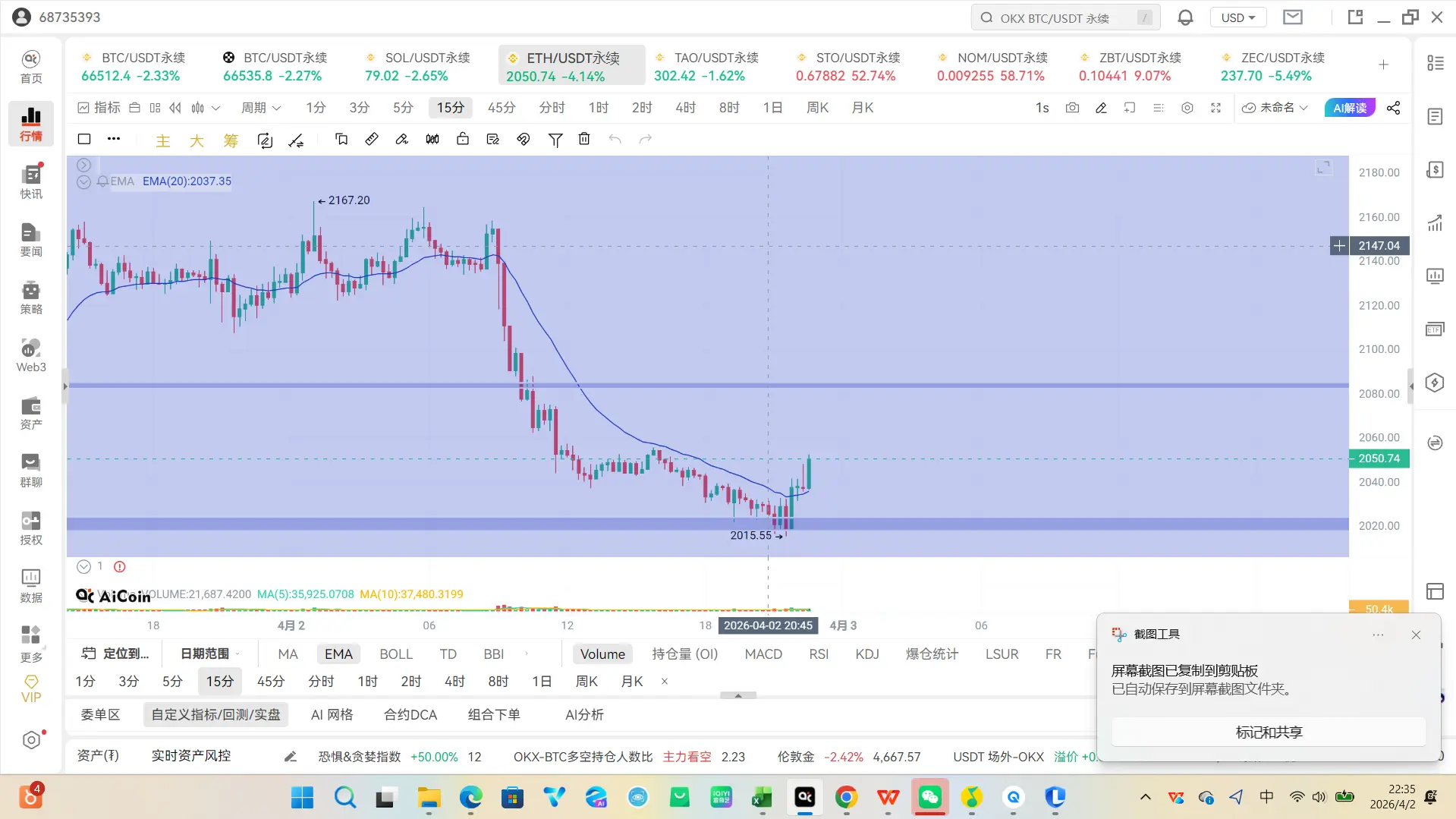The width and height of the screenshot is (1456, 819).
Task: Click the 定位到... locate button
Action: 115,654
